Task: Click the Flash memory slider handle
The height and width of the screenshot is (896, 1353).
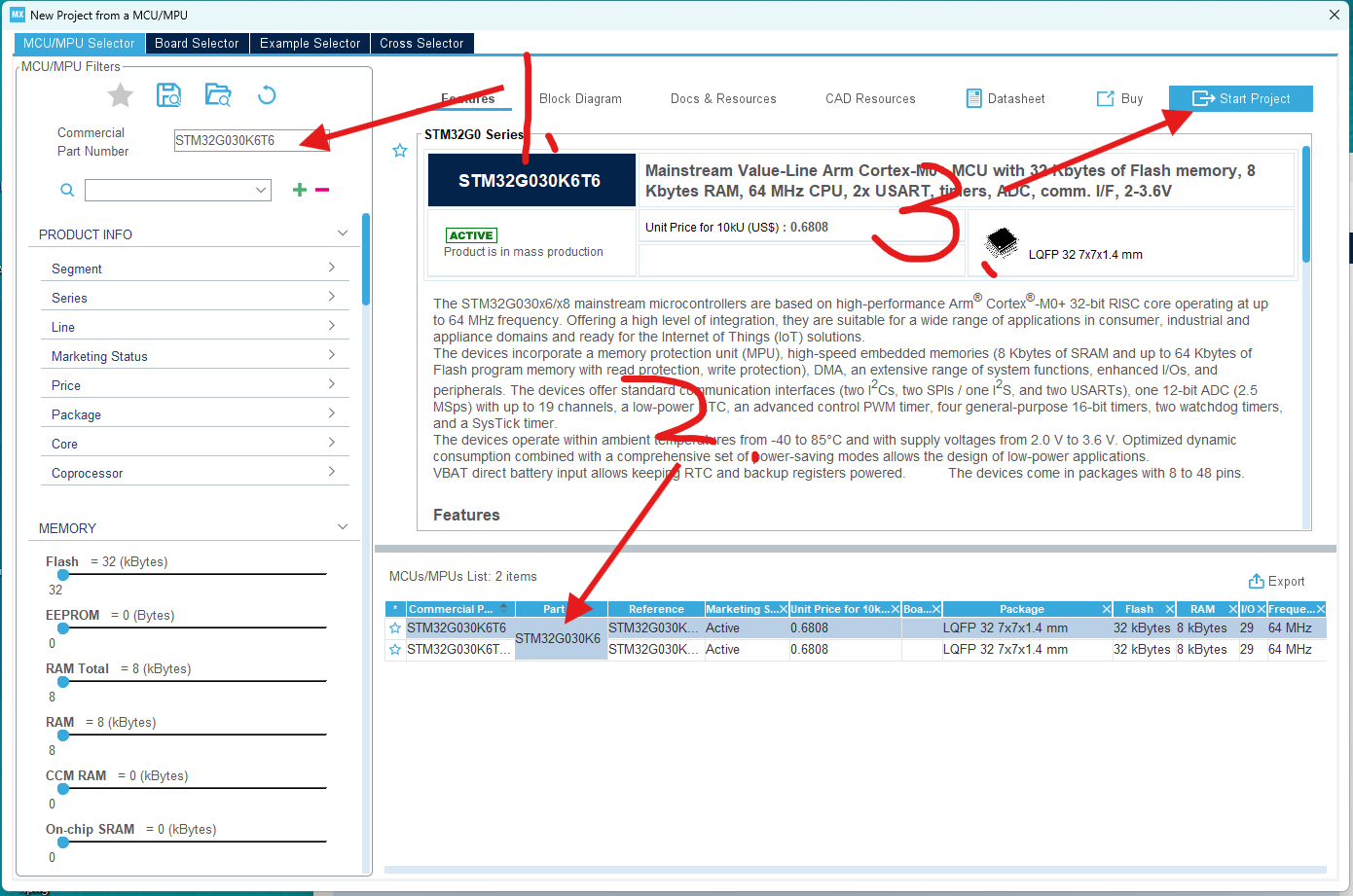Action: pos(63,575)
